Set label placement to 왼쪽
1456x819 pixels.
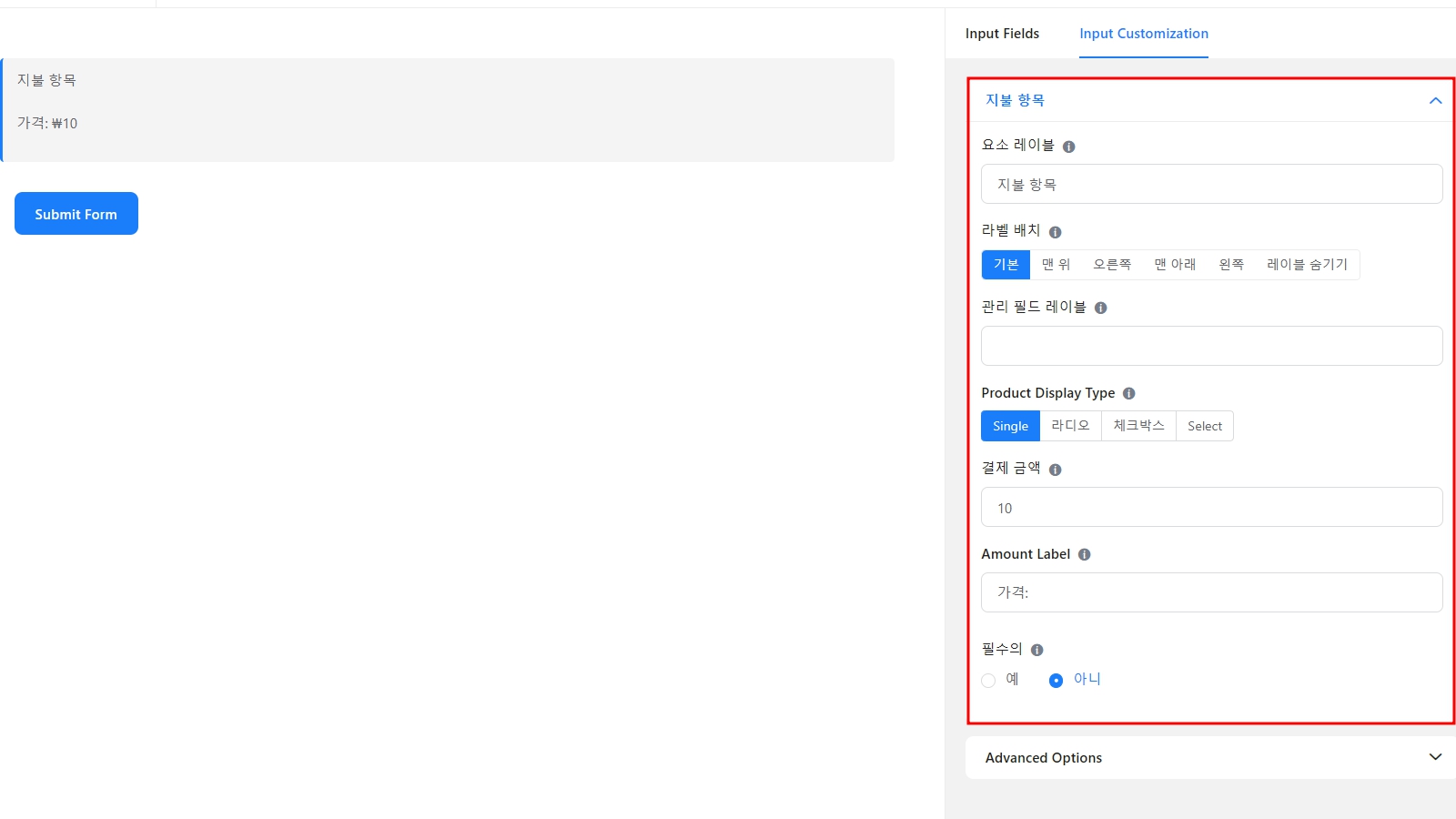click(1231, 264)
